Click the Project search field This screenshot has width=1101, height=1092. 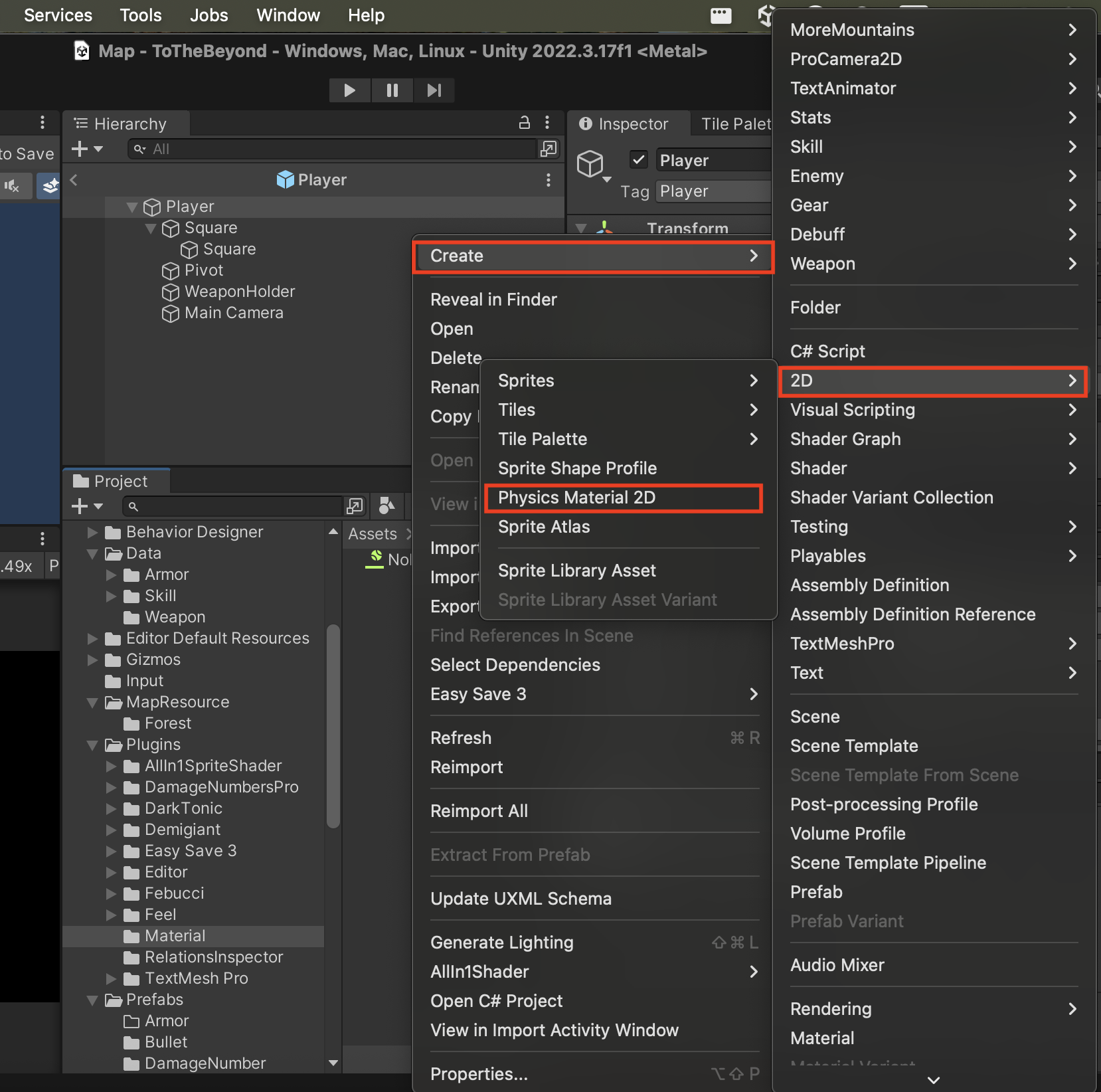pyautogui.click(x=232, y=506)
